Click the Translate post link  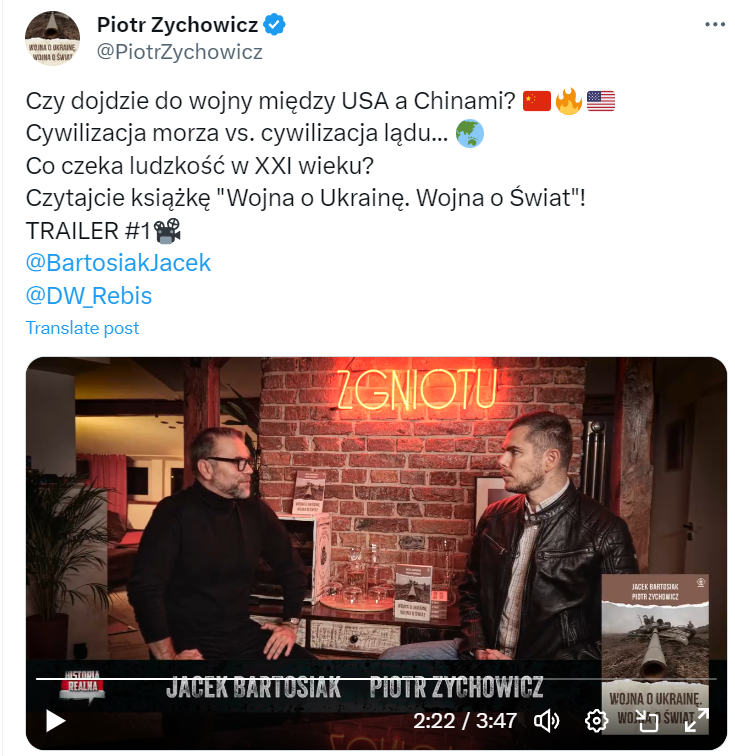click(x=82, y=328)
